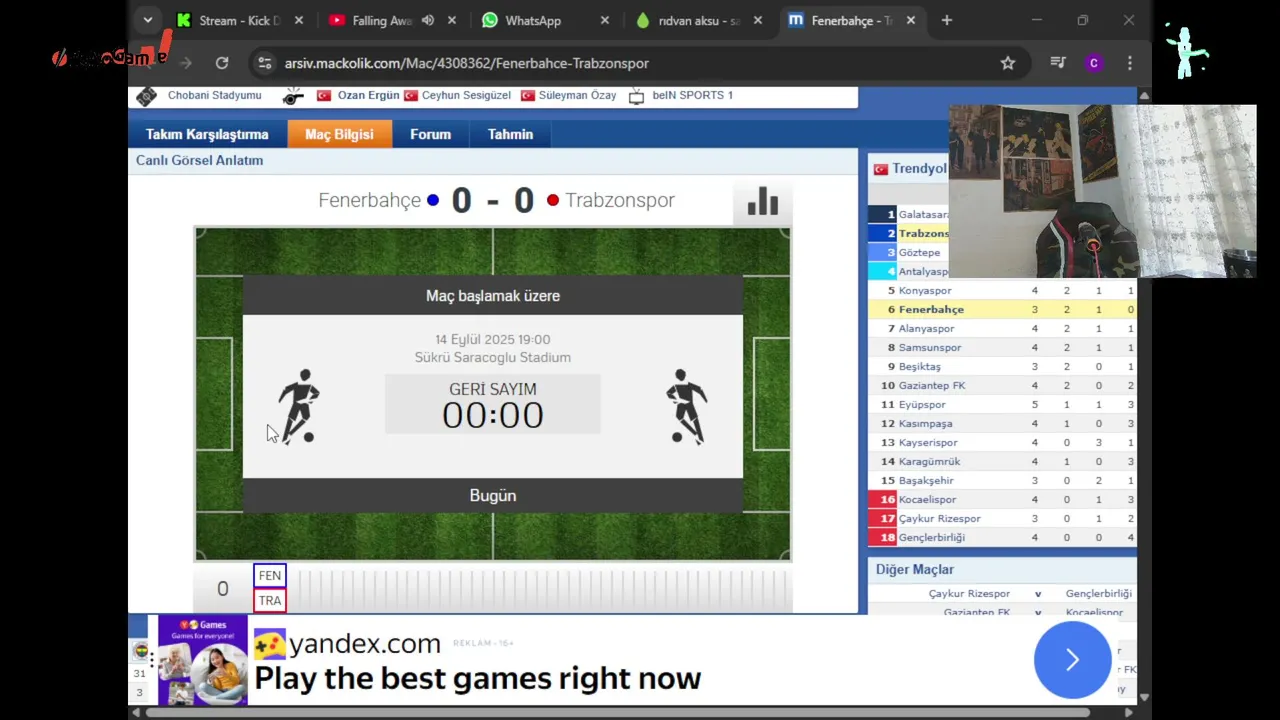Open Kasımpaşa in the league table
The width and height of the screenshot is (1280, 720).
click(925, 423)
